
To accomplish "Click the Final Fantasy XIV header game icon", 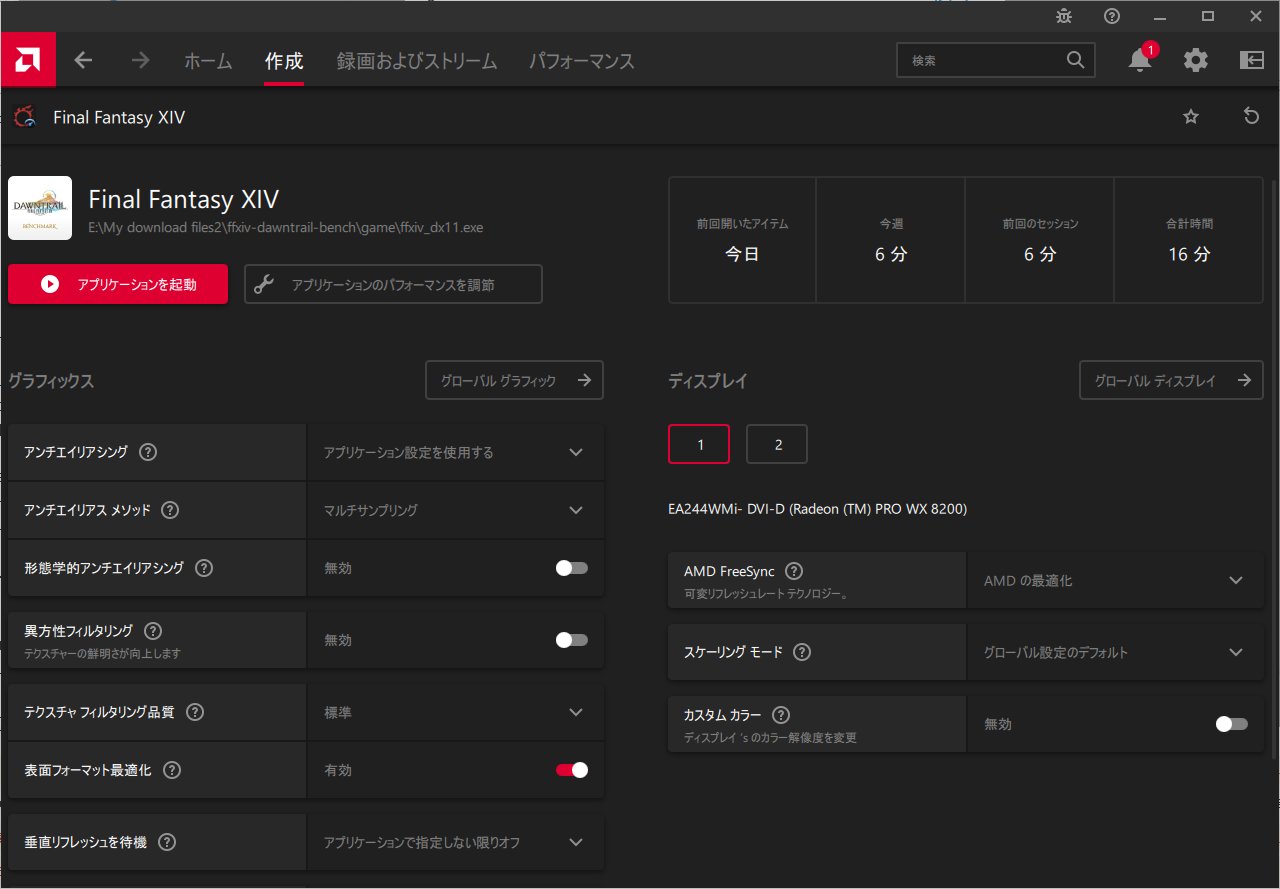I will [24, 117].
